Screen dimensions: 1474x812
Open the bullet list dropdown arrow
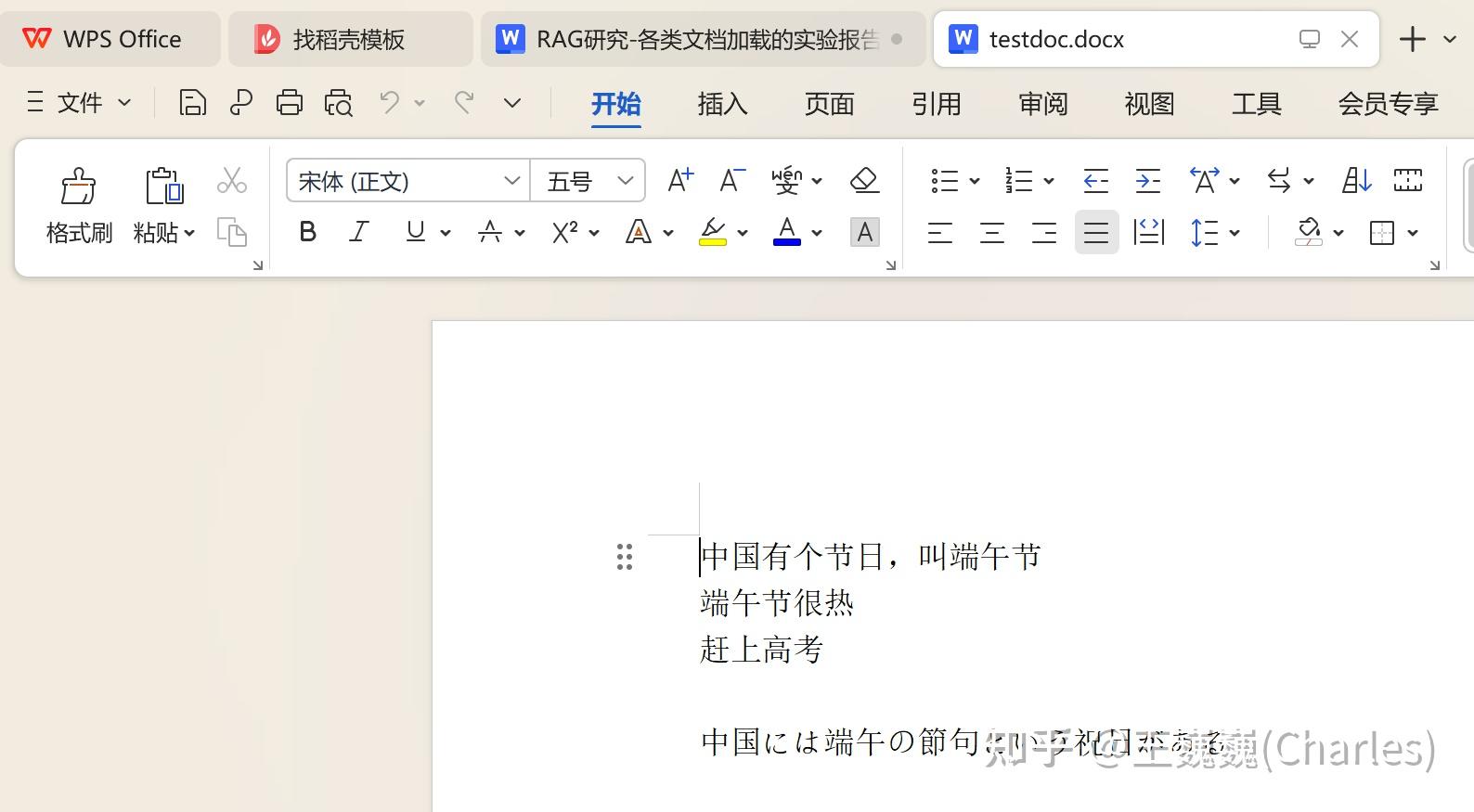pos(975,181)
